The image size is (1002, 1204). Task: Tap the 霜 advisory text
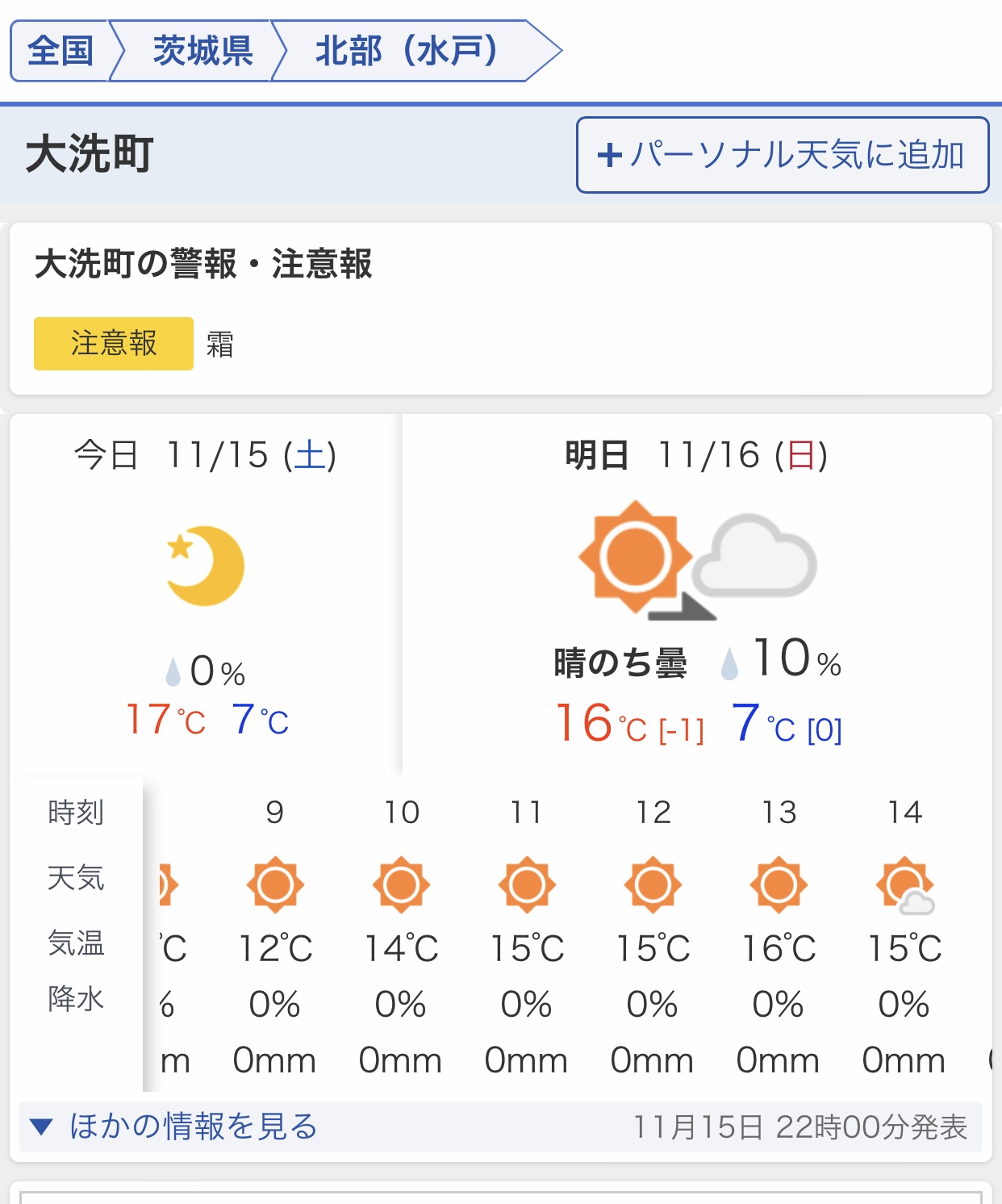tap(220, 345)
